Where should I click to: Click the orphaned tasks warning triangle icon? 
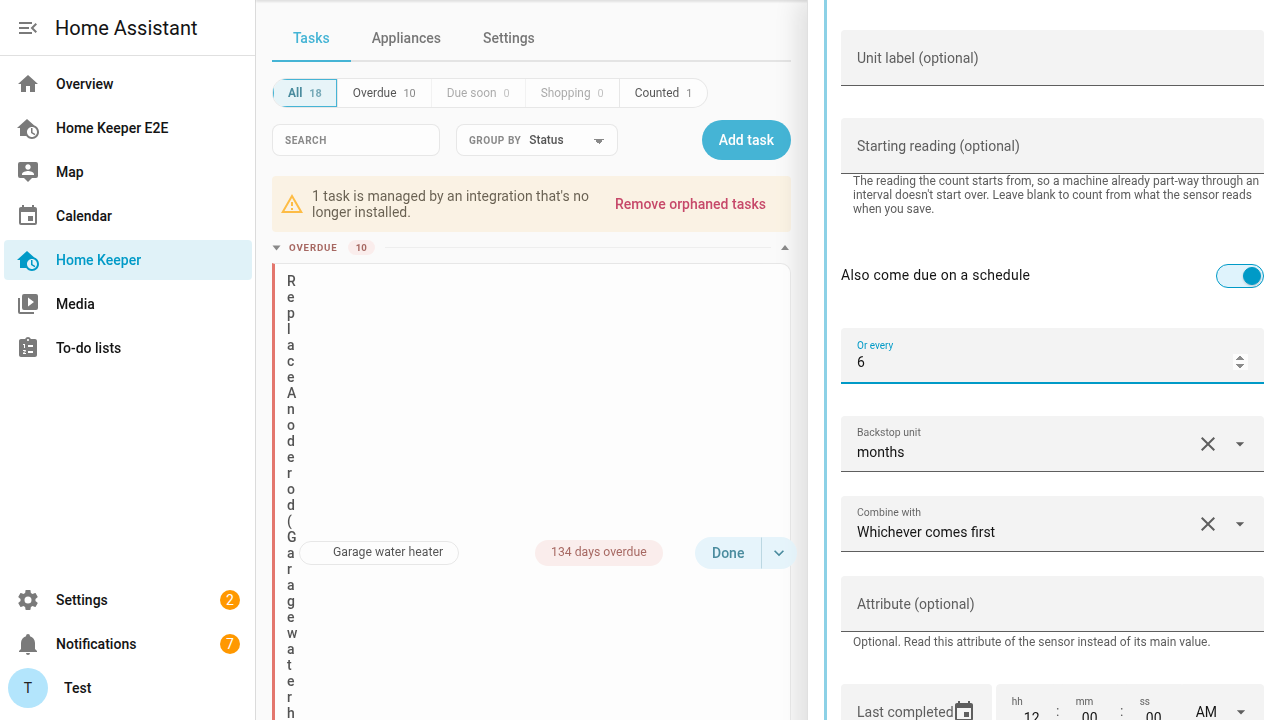(x=292, y=204)
